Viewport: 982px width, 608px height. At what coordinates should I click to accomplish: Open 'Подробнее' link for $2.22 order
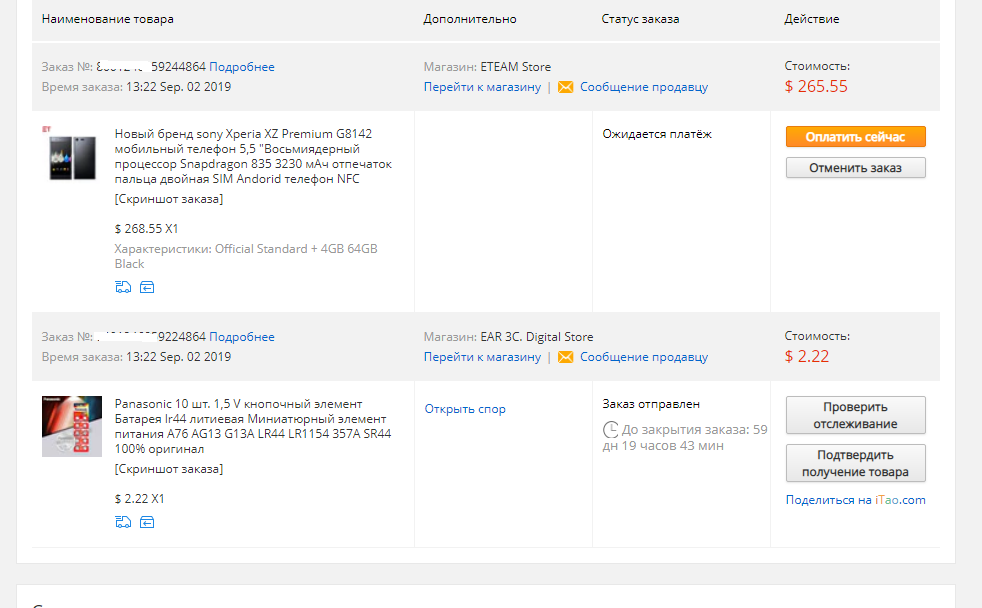pos(242,337)
